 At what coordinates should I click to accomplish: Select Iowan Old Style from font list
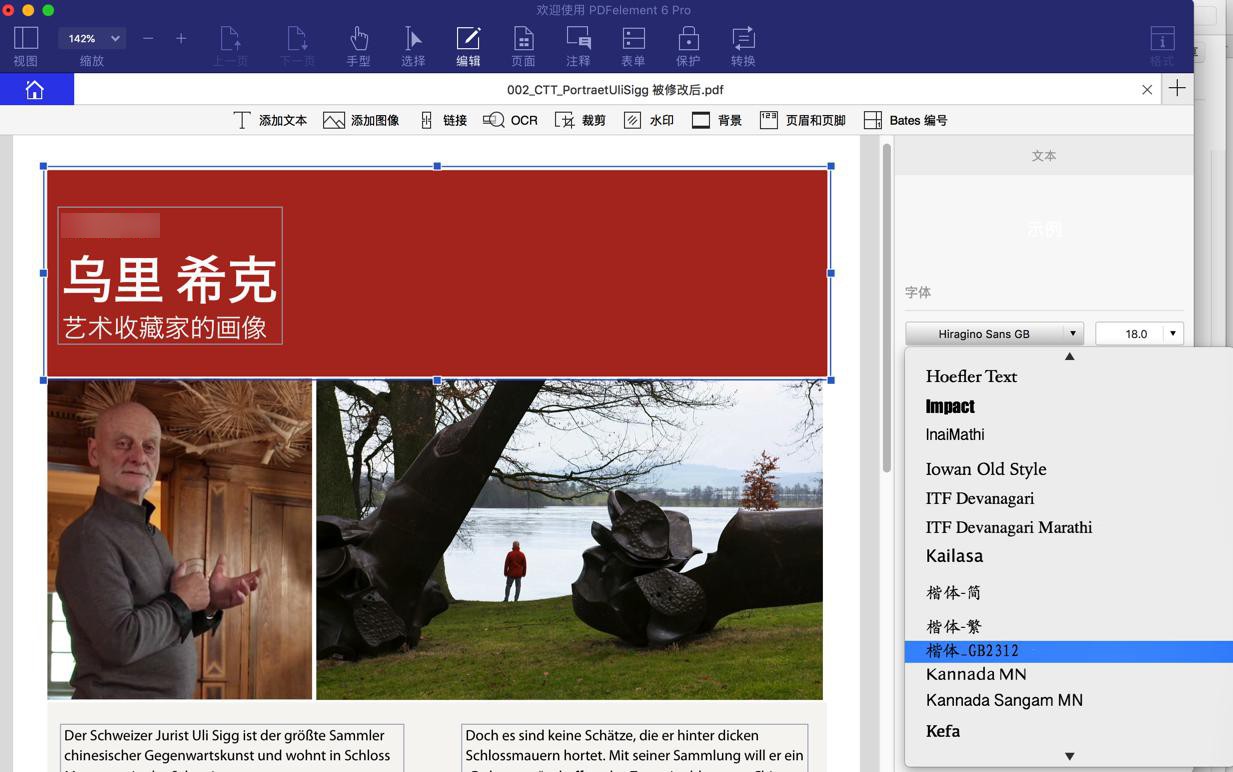(986, 469)
